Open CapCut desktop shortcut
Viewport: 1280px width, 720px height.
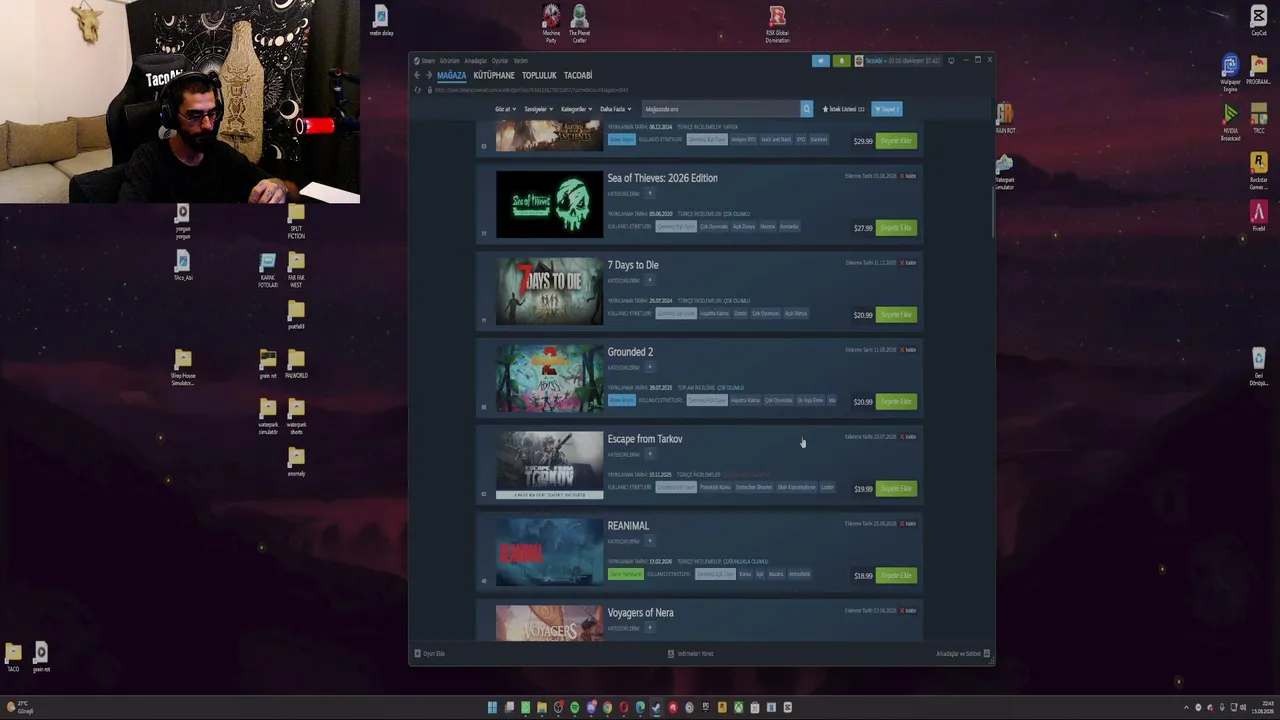(1259, 21)
